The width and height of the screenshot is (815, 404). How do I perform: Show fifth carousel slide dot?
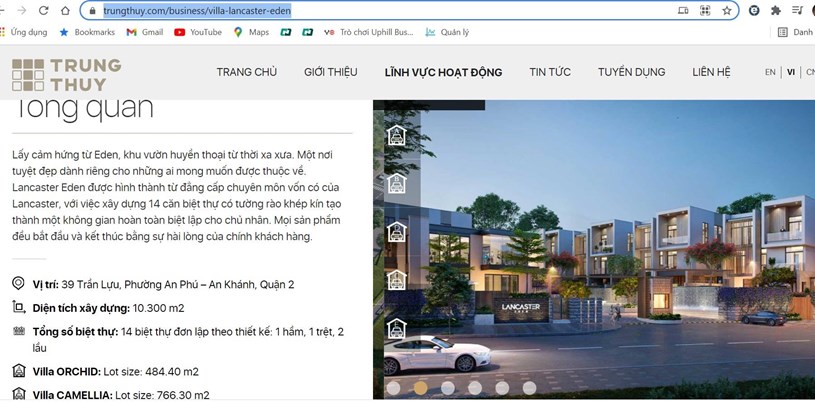point(502,388)
